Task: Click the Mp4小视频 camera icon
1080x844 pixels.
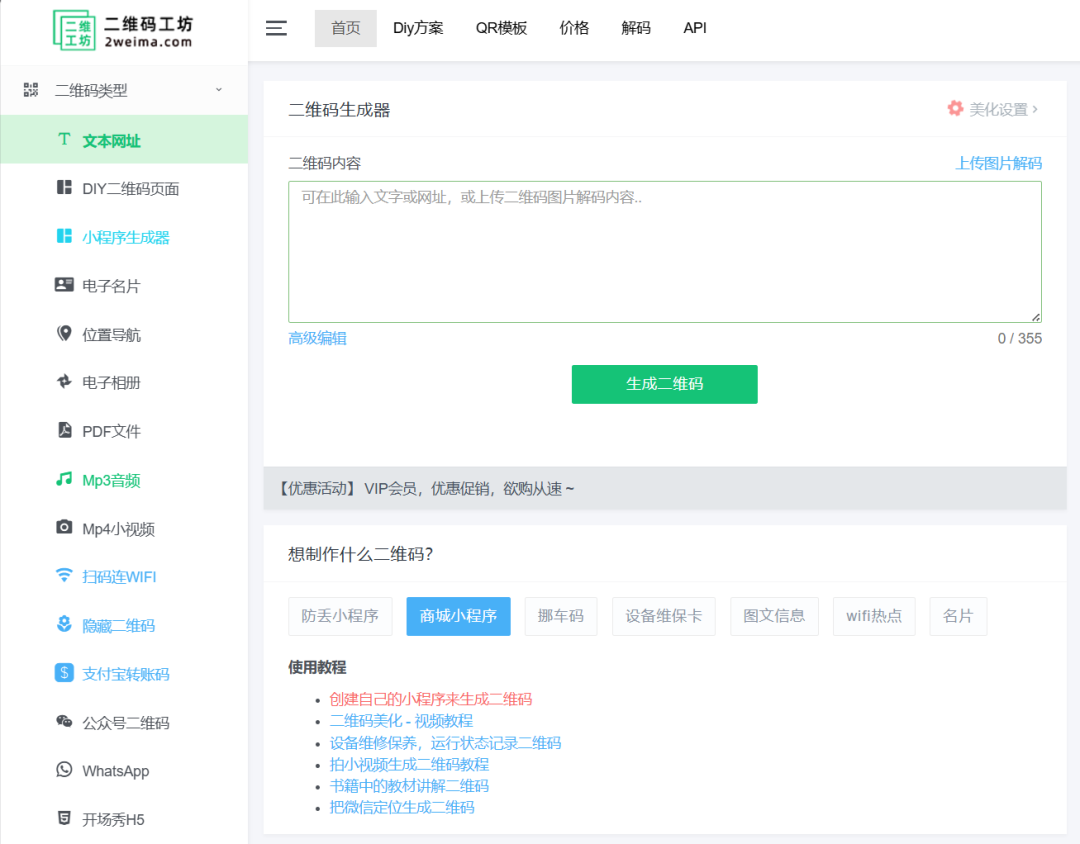Action: click(64, 528)
